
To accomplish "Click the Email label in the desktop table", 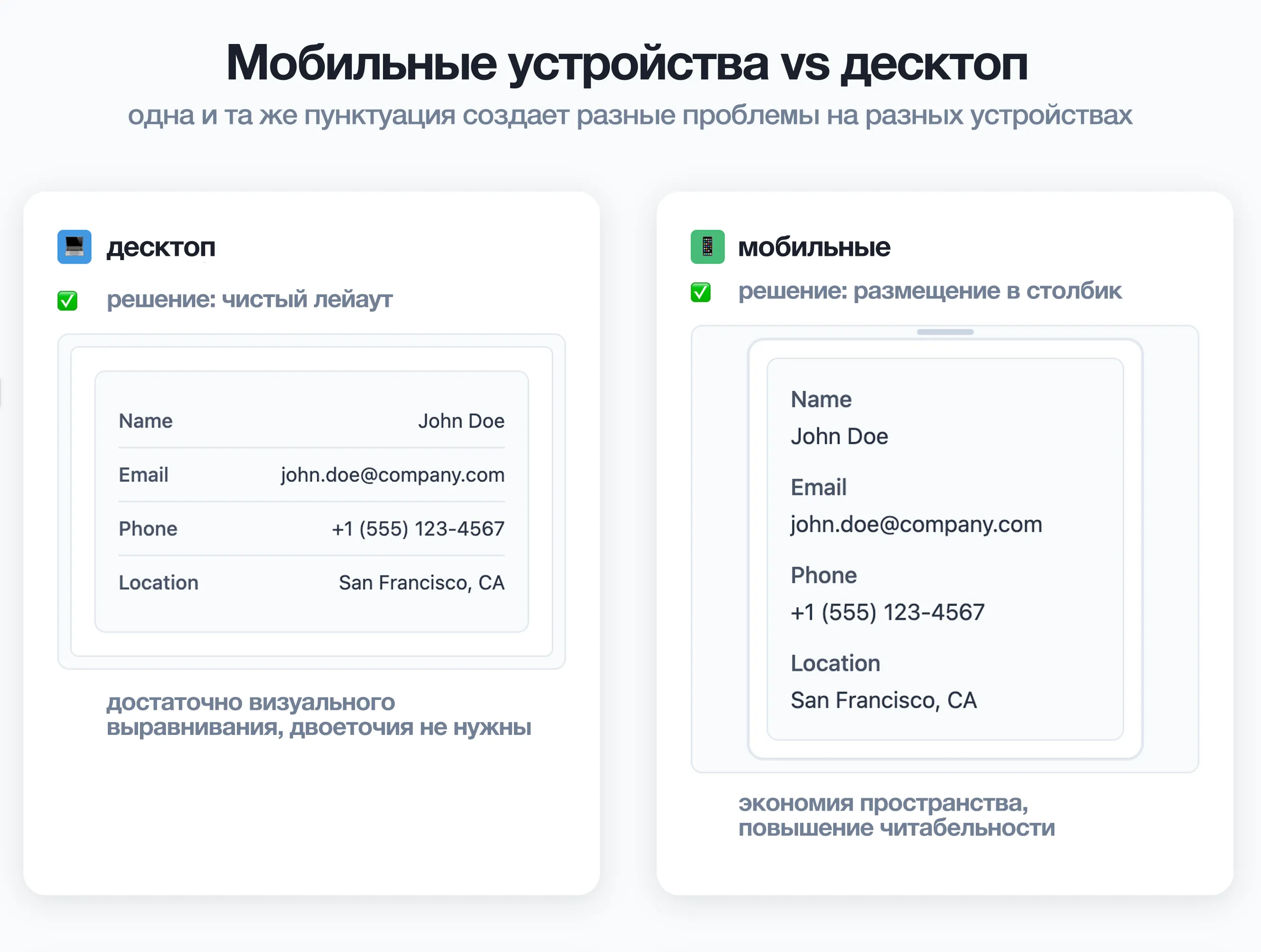I will (x=143, y=474).
